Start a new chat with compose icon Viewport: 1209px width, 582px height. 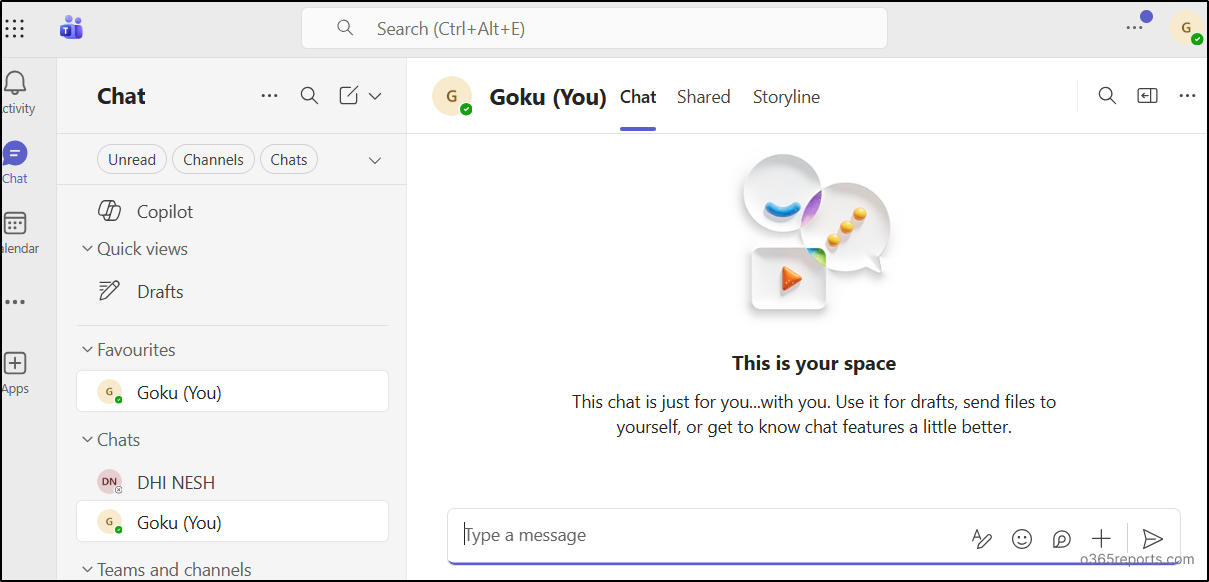pyautogui.click(x=348, y=96)
